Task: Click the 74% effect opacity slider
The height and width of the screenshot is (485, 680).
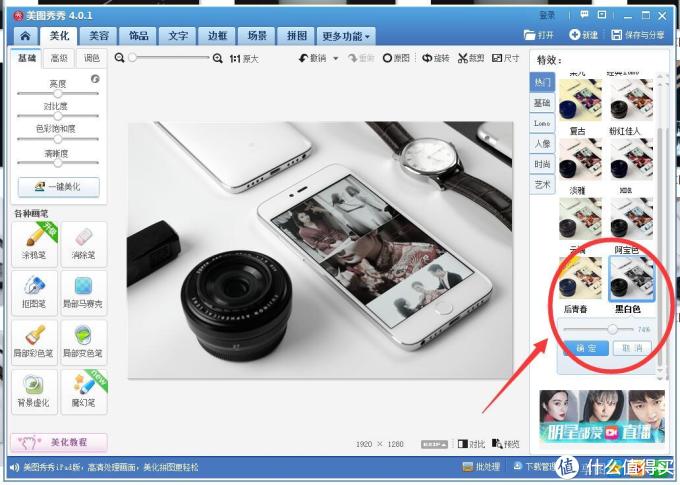Action: (598, 329)
